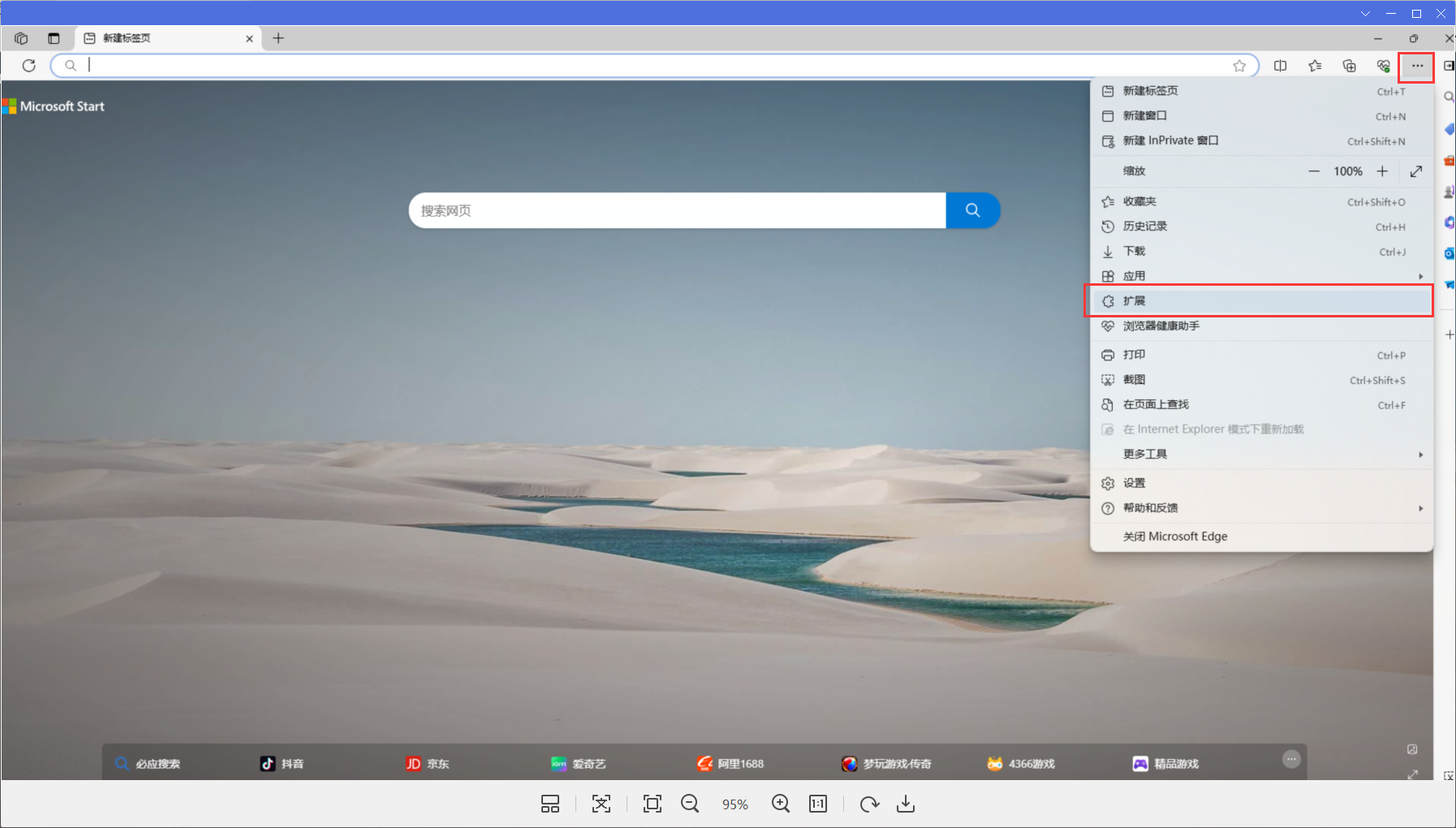Select 关闭 Microsoft Edge menu item
This screenshot has height=828, width=1456.
tap(1262, 537)
